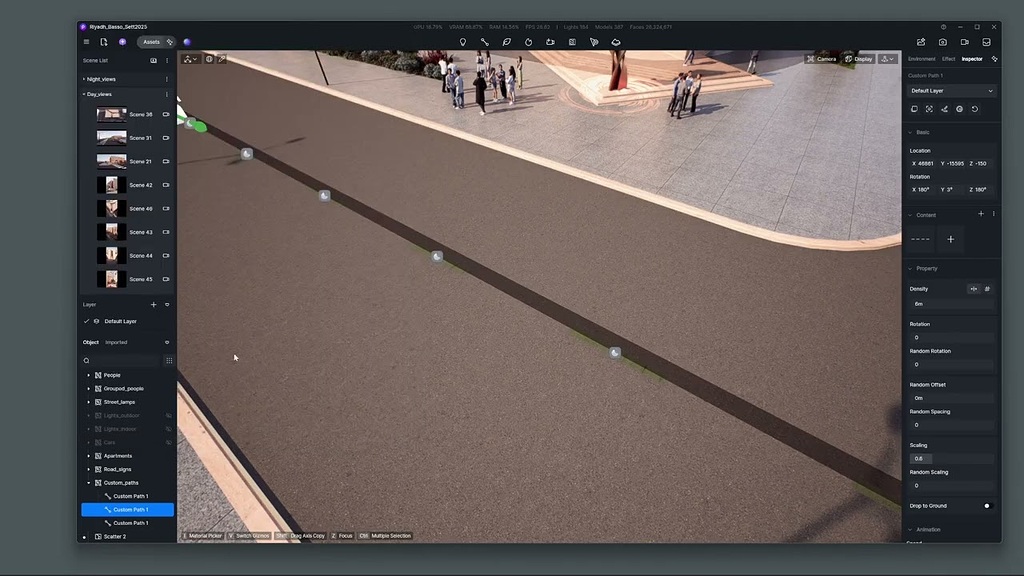Open the Display options in the viewport
This screenshot has width=1024, height=576.
pyautogui.click(x=861, y=58)
